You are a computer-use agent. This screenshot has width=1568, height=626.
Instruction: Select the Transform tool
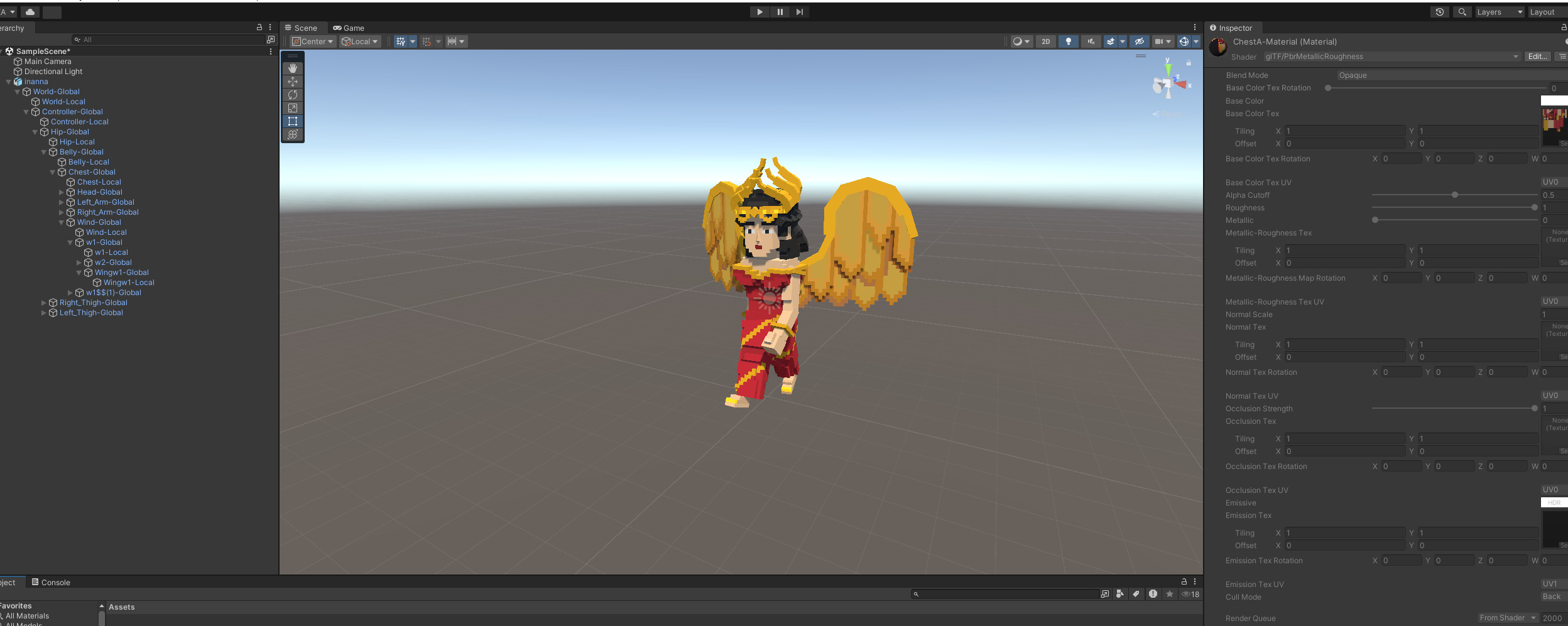tap(293, 134)
